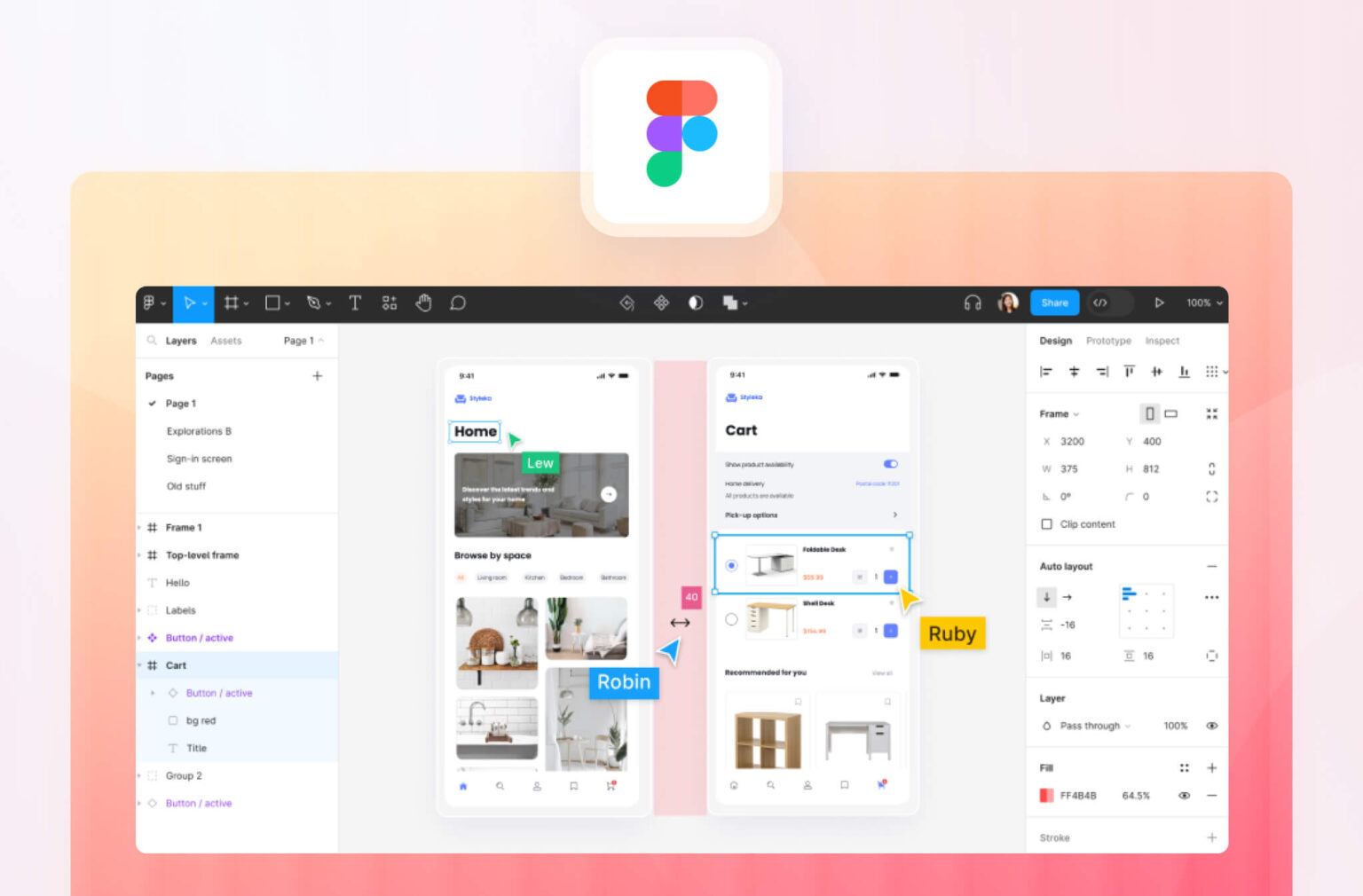Switch to the Assets tab
Screen dimensions: 1363x896
tap(226, 340)
